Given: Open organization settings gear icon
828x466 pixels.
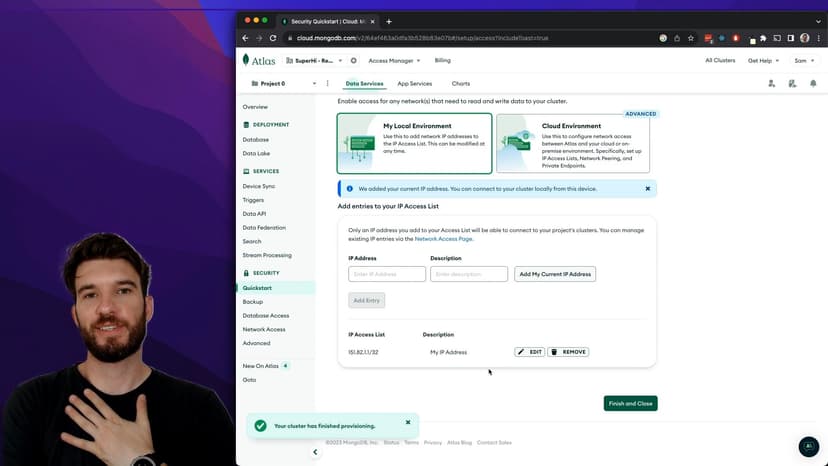Looking at the screenshot, I should tap(353, 60).
